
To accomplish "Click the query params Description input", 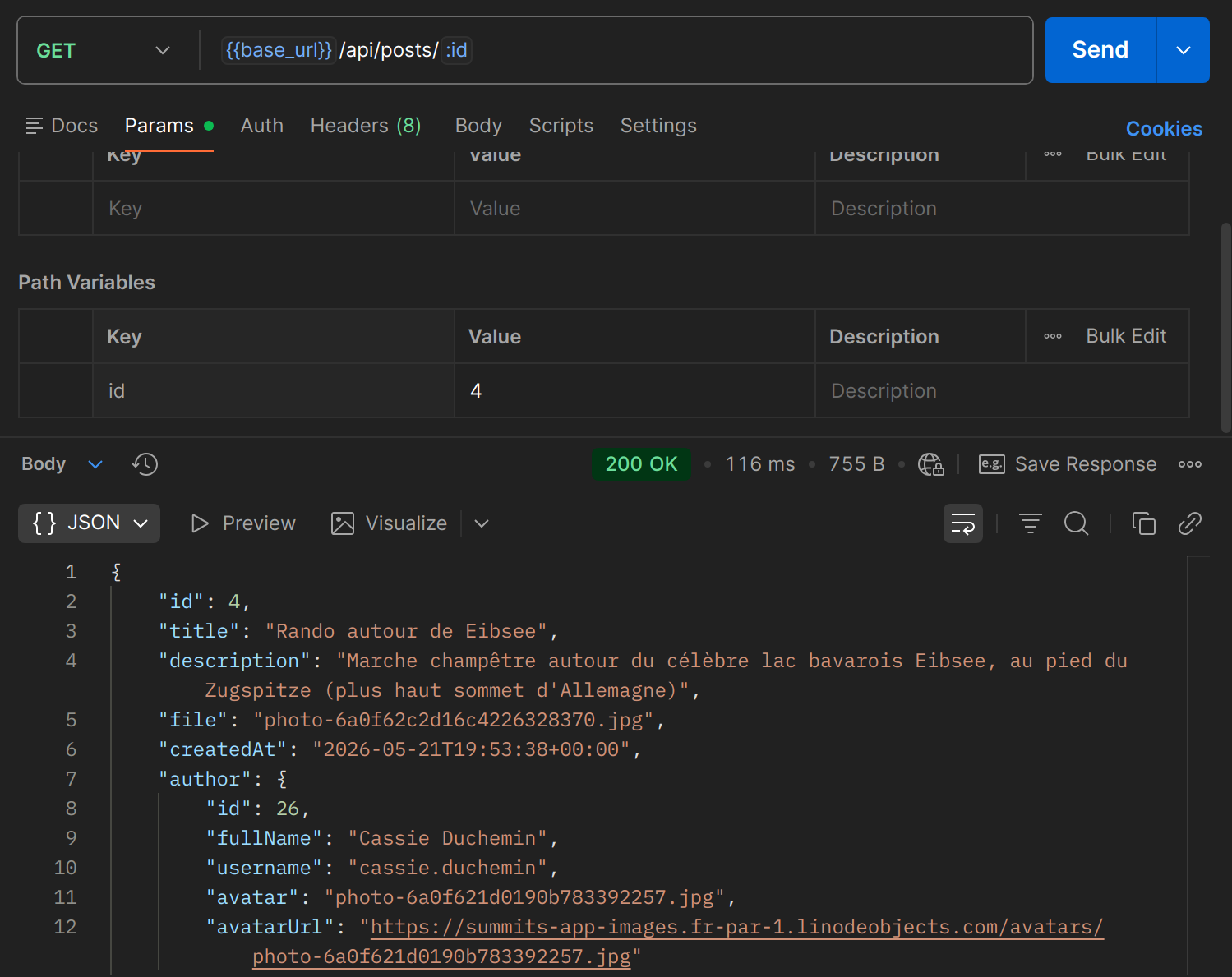I will (1002, 209).
